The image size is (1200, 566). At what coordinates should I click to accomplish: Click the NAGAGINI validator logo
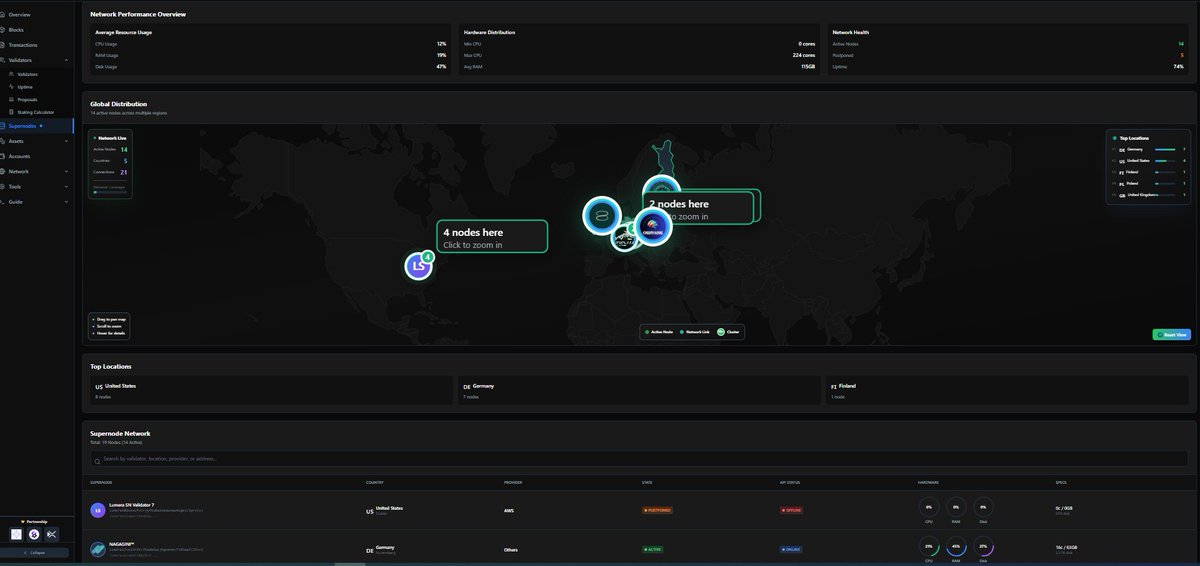point(97,548)
